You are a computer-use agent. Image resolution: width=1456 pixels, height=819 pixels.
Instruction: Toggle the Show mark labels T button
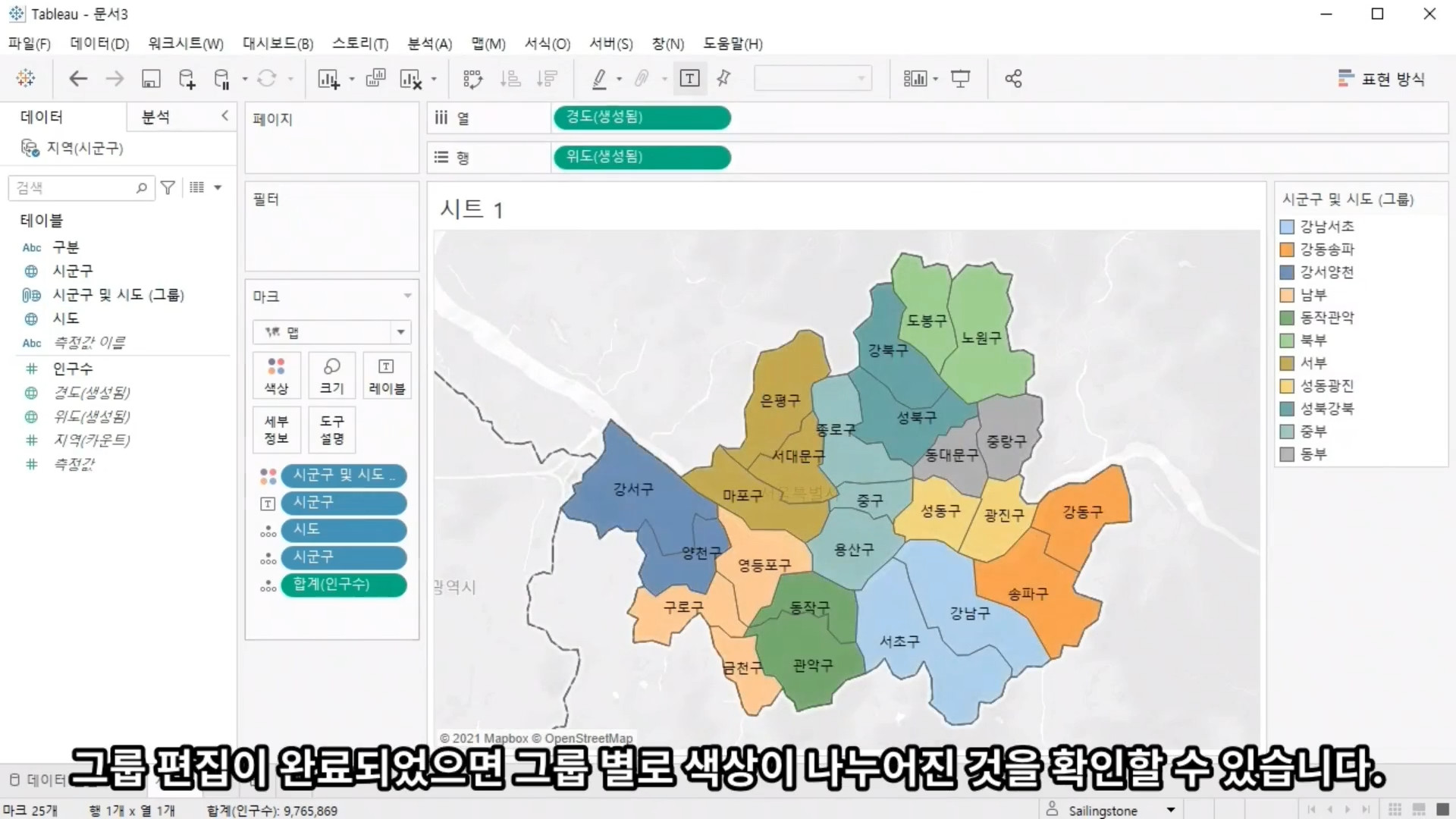[689, 79]
